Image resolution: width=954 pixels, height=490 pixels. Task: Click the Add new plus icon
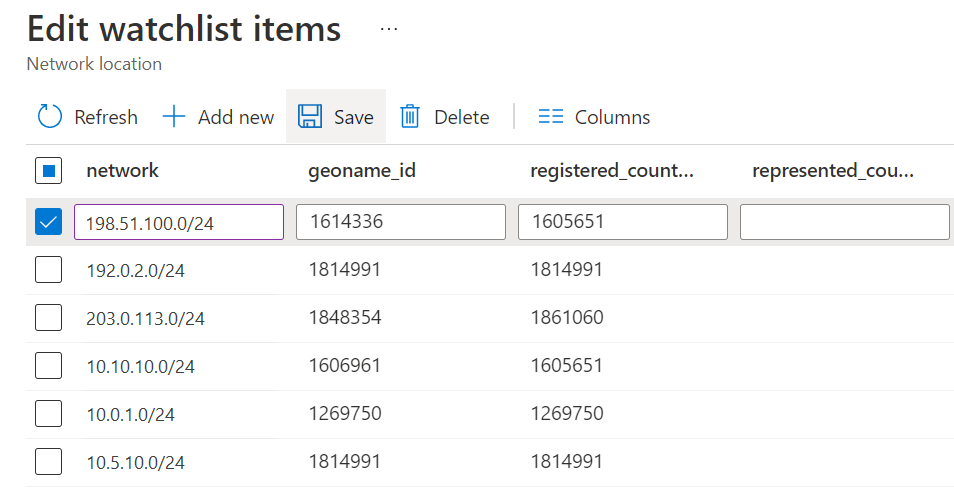click(174, 117)
